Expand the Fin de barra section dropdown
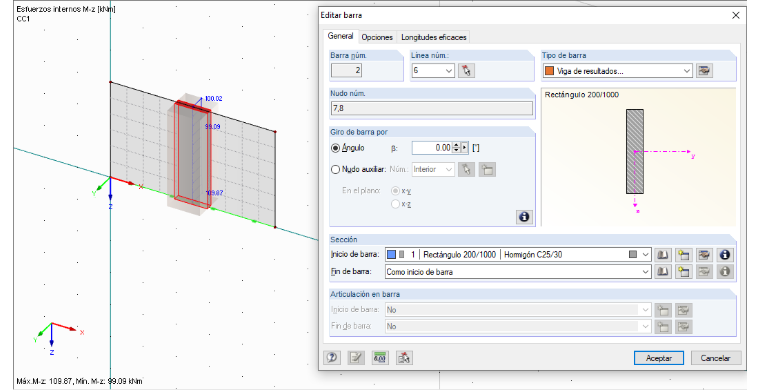 tap(646, 272)
